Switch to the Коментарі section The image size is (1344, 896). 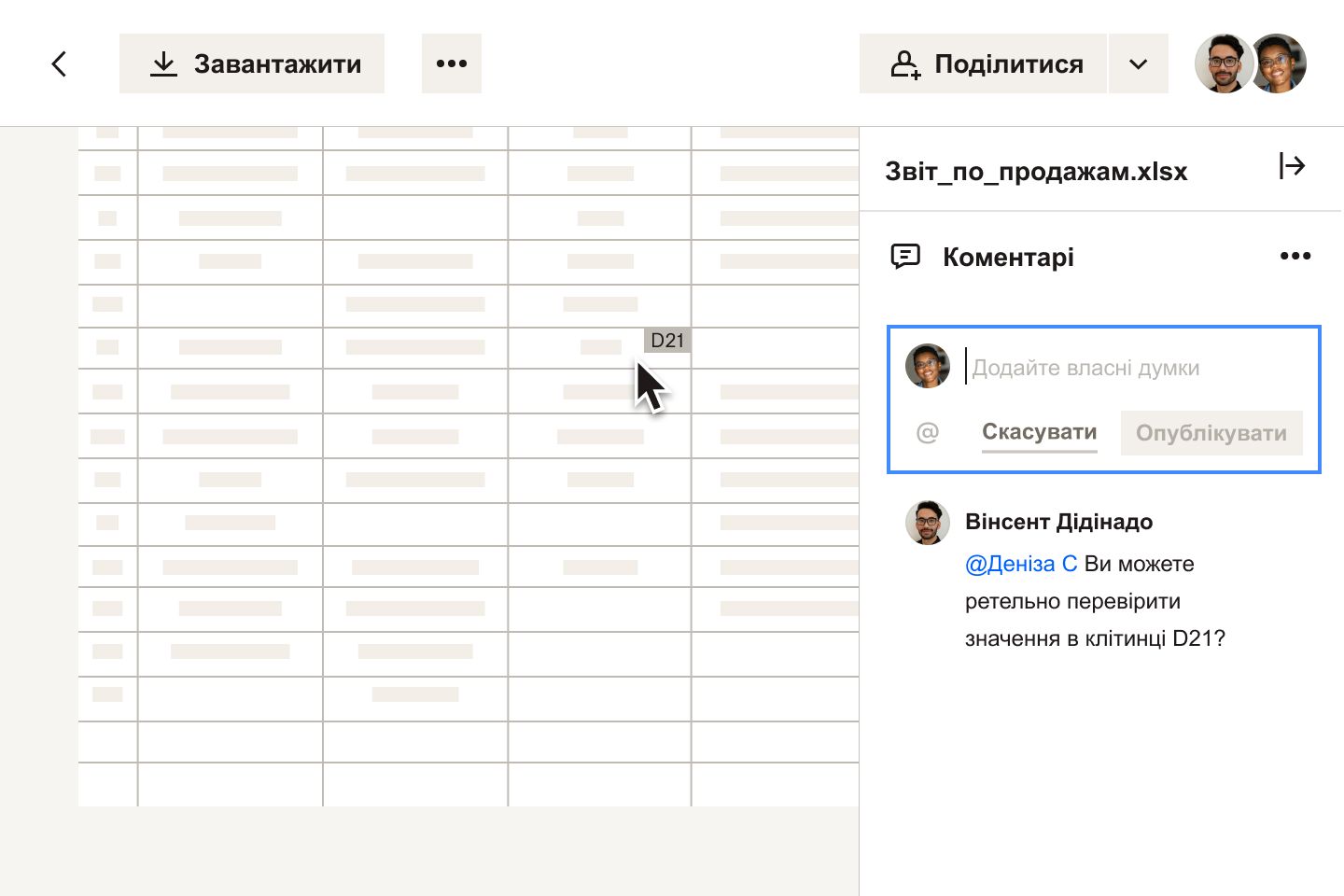coord(1008,257)
